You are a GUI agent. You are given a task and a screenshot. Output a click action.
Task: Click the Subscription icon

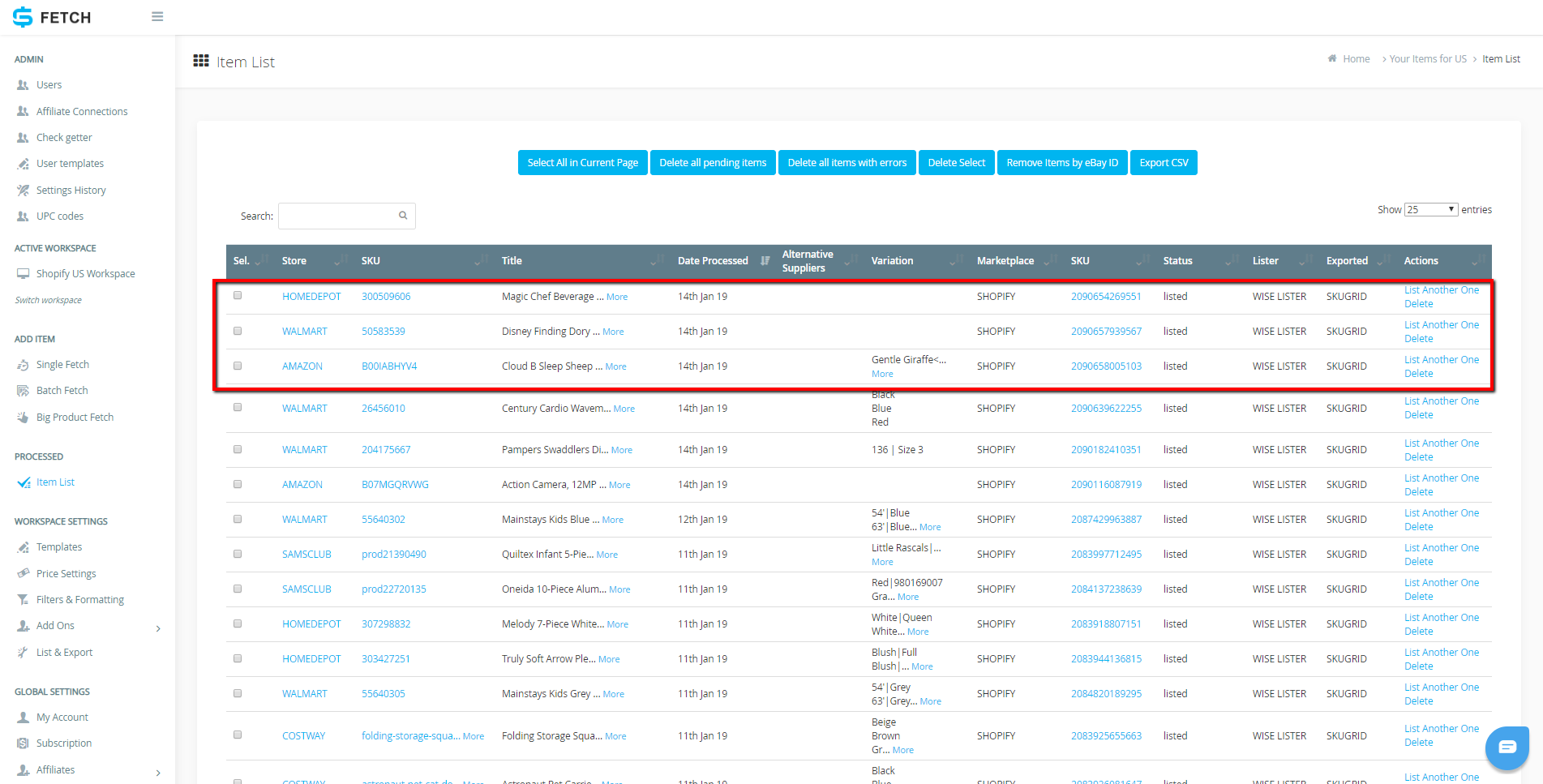tap(23, 743)
